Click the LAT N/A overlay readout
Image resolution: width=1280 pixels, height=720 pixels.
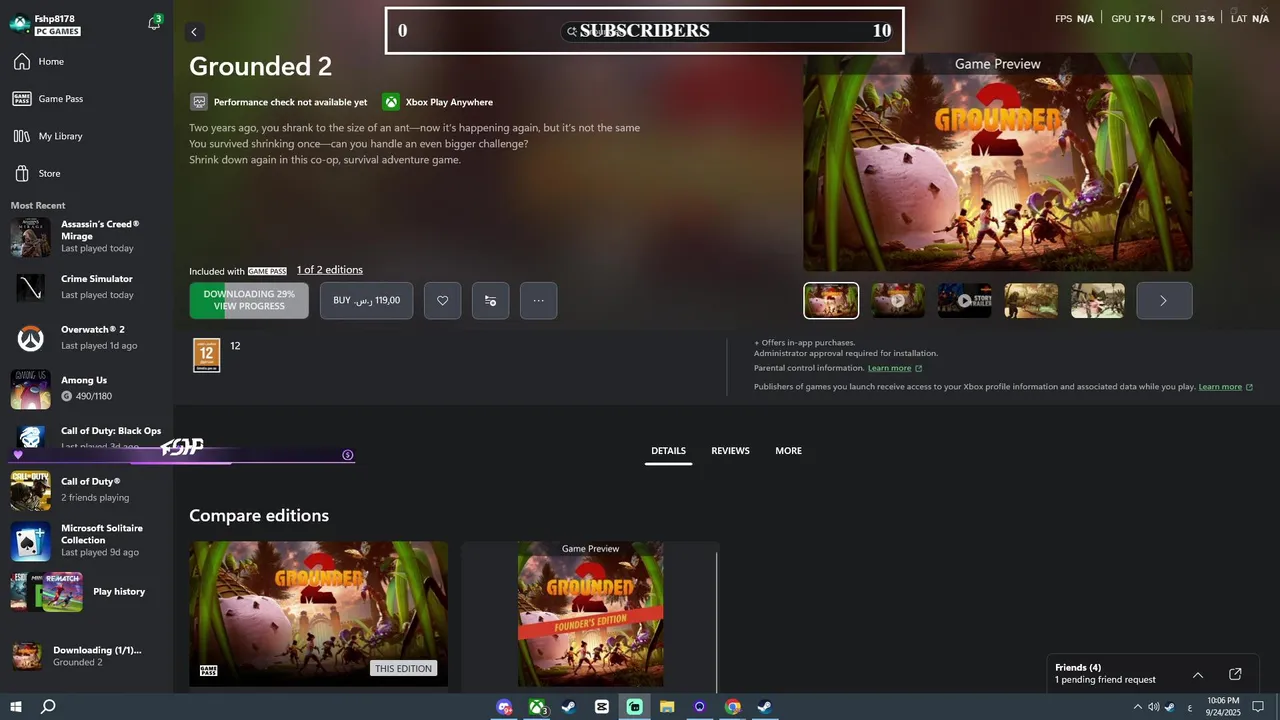click(x=1250, y=19)
